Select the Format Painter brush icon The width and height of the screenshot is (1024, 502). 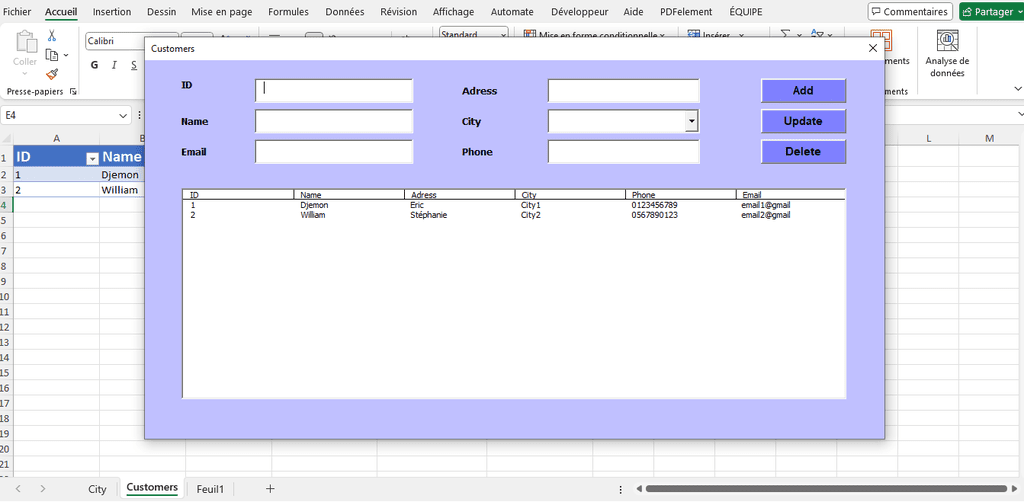(x=52, y=74)
